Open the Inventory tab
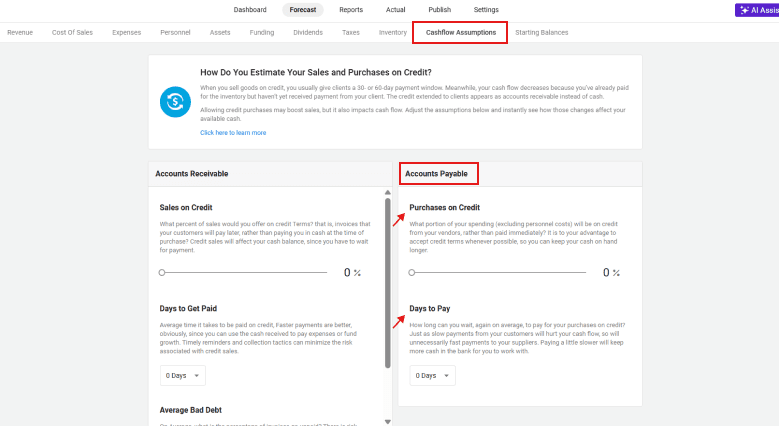This screenshot has height=426, width=779. 392,32
